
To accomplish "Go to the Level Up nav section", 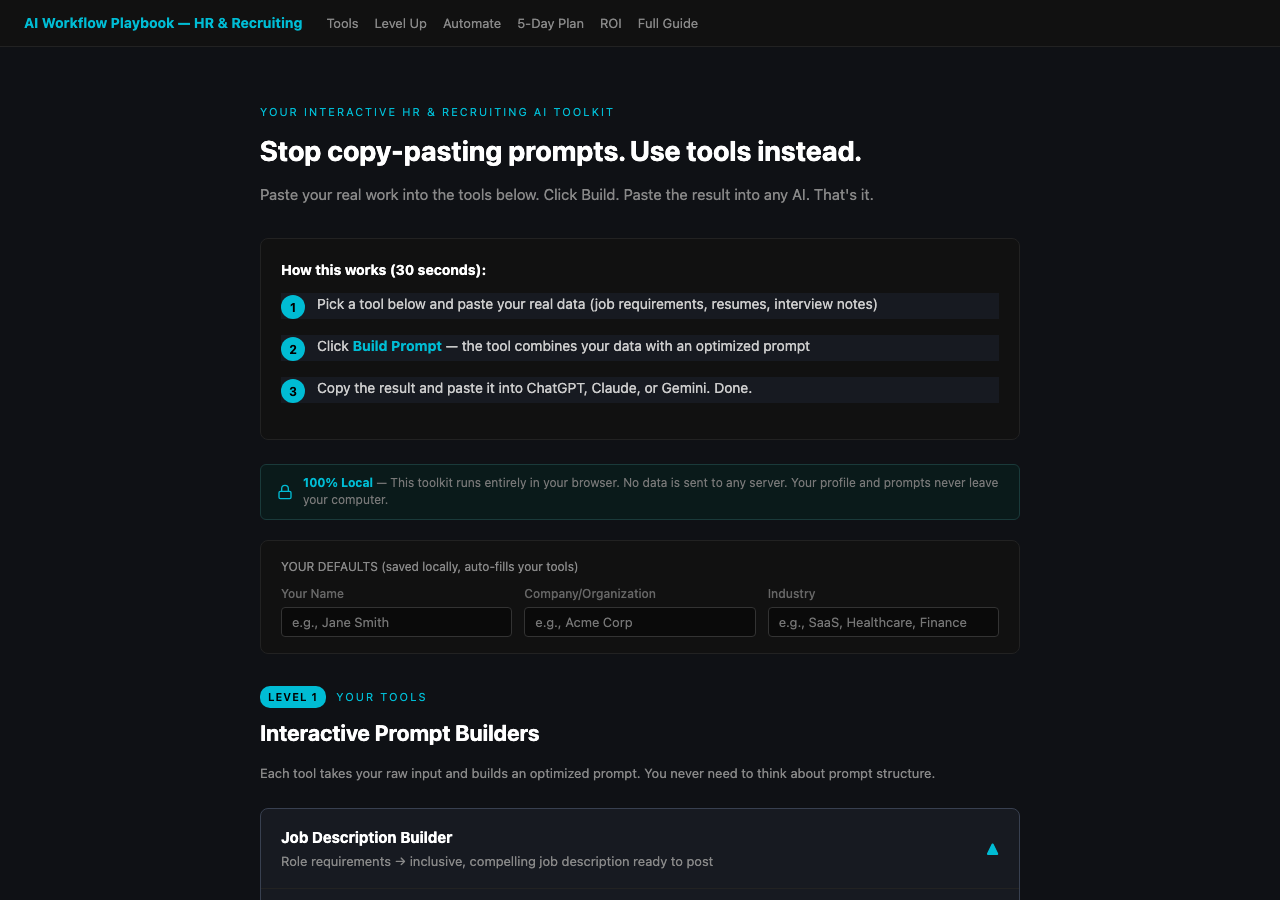I will click(x=400, y=23).
